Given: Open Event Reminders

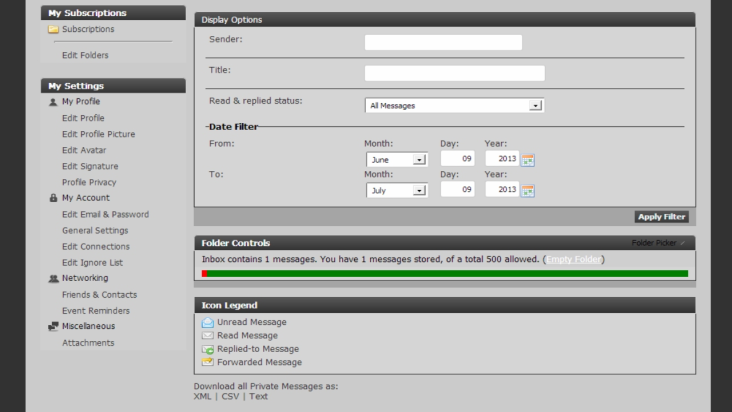Looking at the screenshot, I should [x=96, y=311].
